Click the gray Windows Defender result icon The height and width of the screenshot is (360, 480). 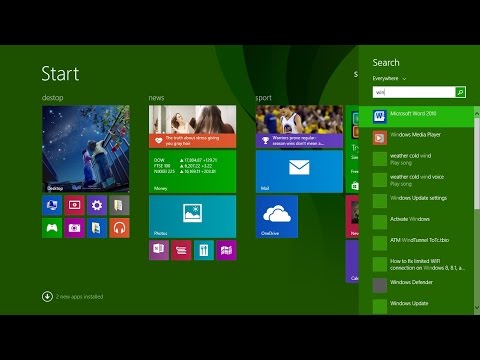click(x=380, y=285)
